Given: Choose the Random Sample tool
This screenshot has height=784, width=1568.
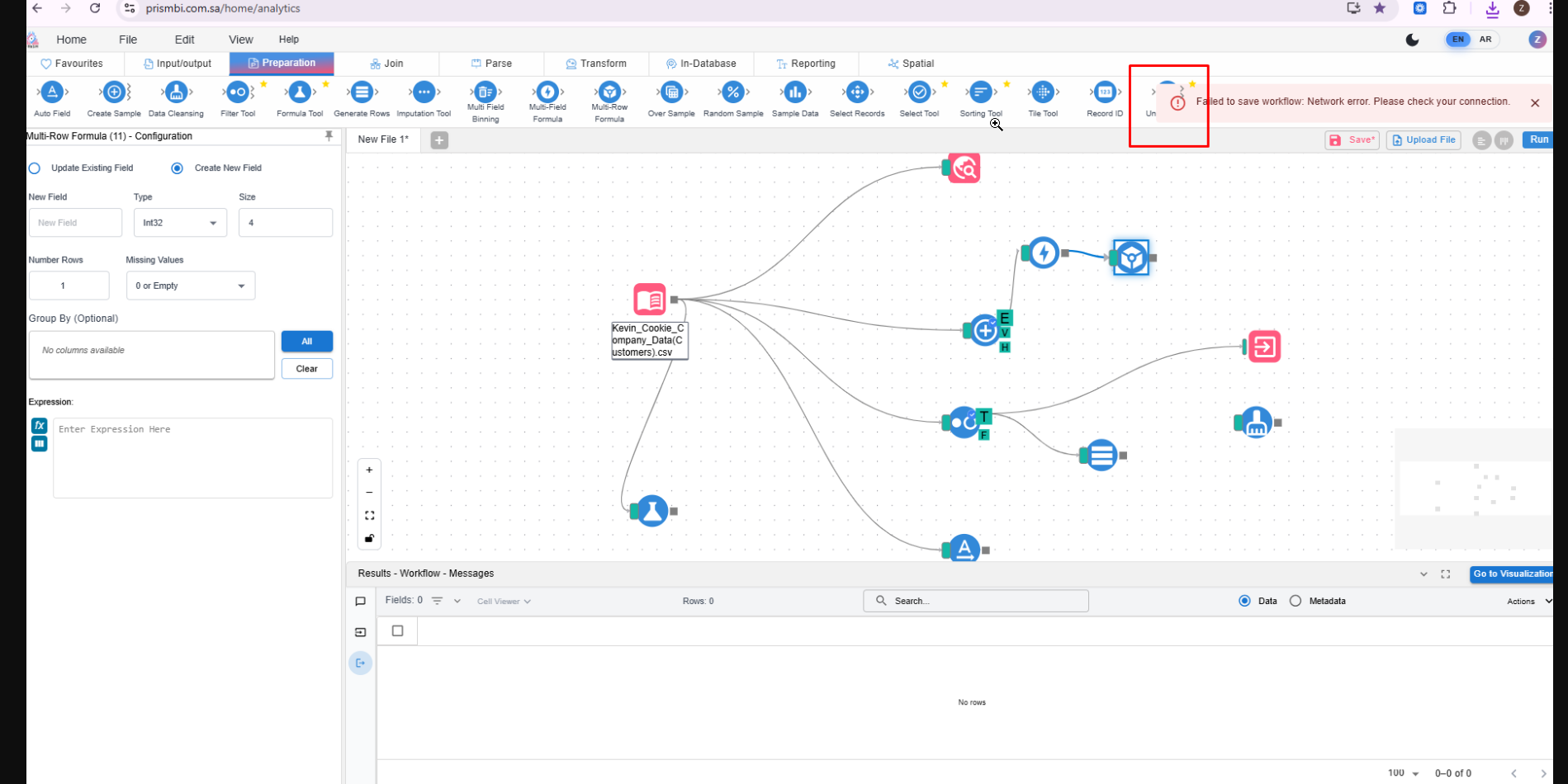Looking at the screenshot, I should click(x=732, y=92).
